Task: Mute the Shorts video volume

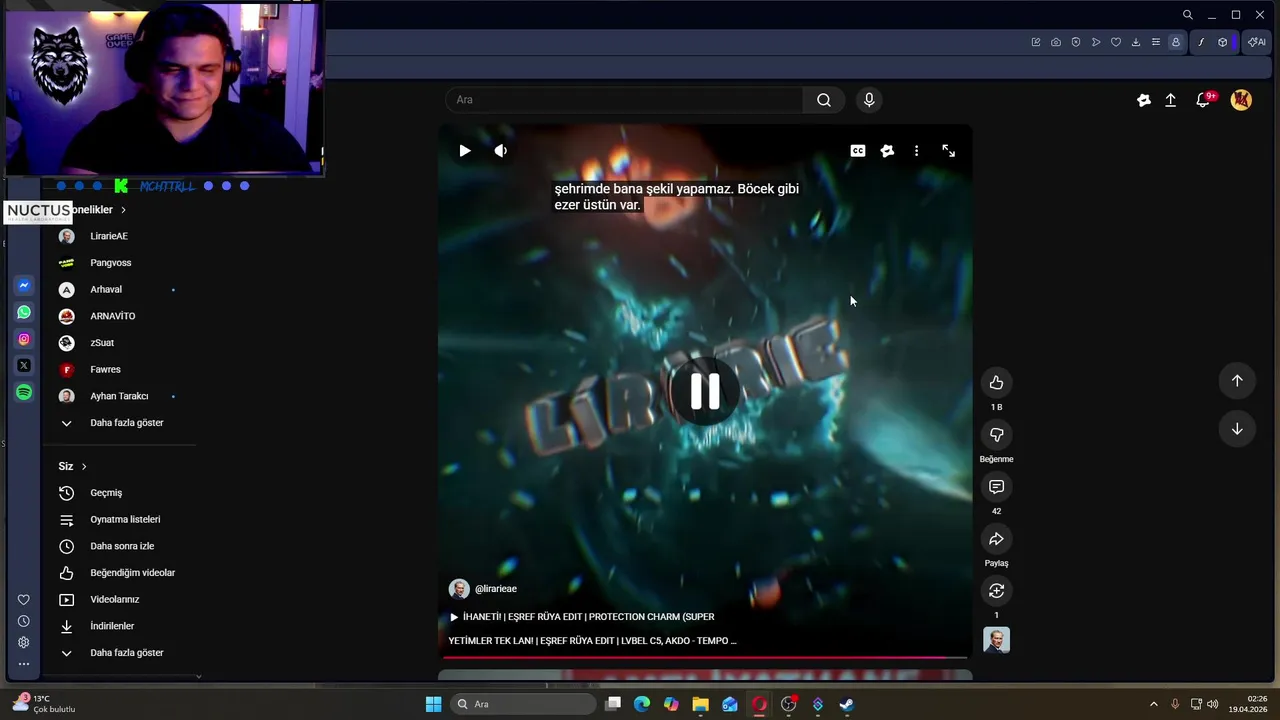Action: (x=501, y=151)
